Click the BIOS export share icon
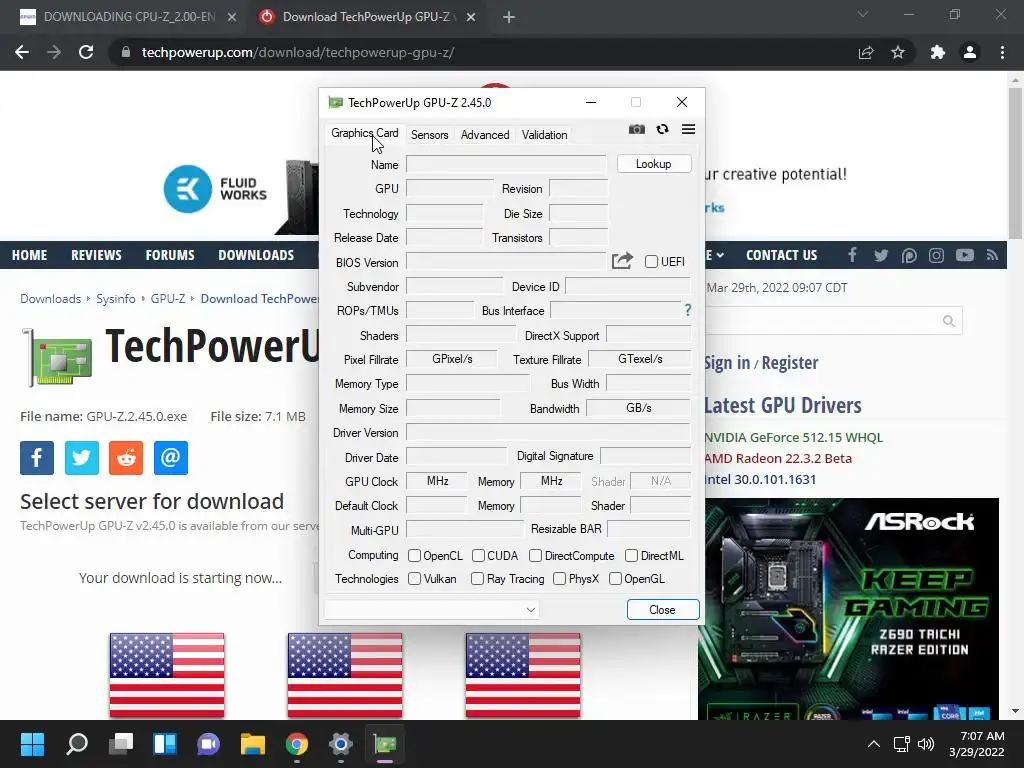The height and width of the screenshot is (768, 1024). pyautogui.click(x=622, y=261)
